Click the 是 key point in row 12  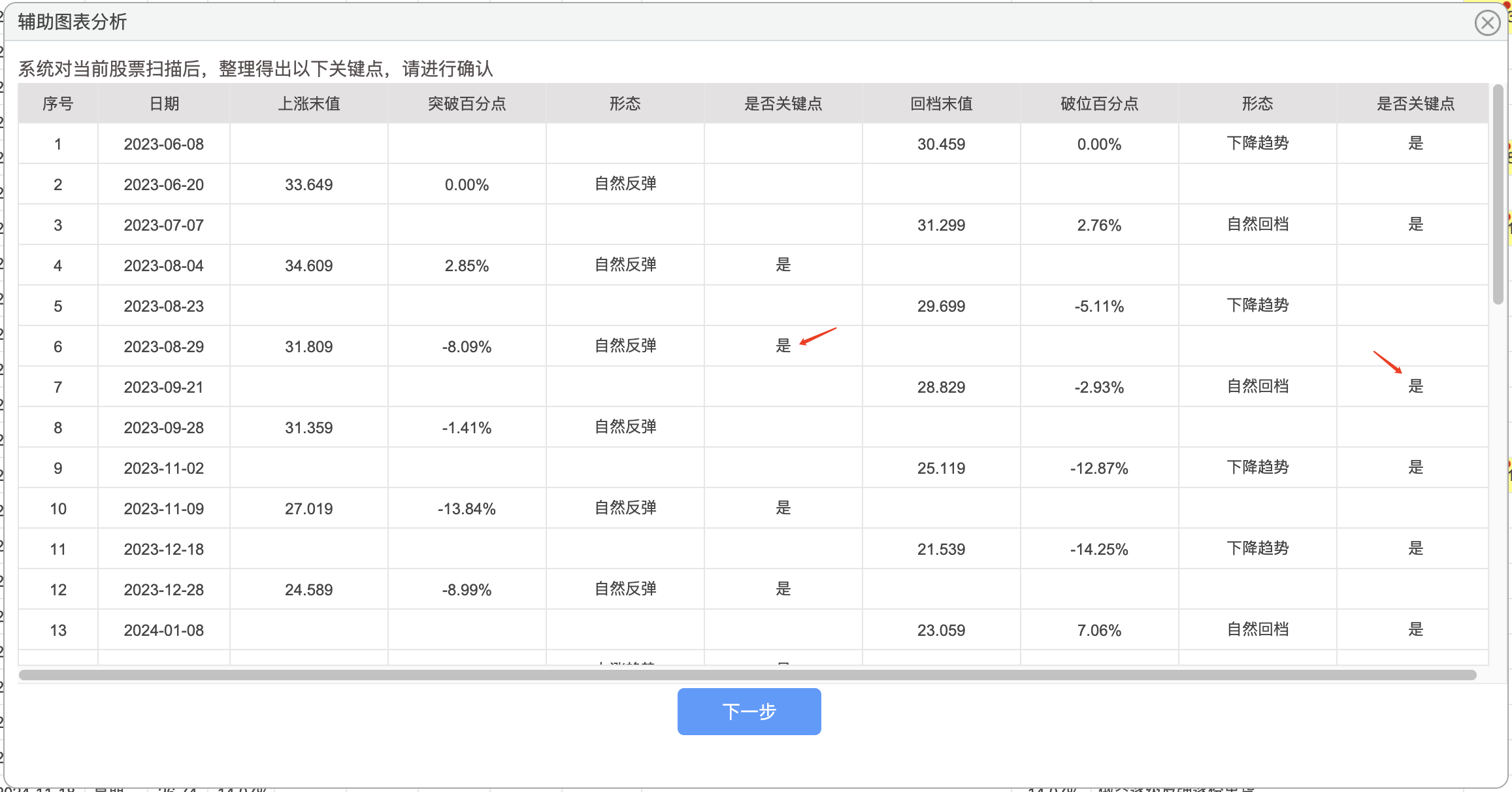click(x=783, y=589)
